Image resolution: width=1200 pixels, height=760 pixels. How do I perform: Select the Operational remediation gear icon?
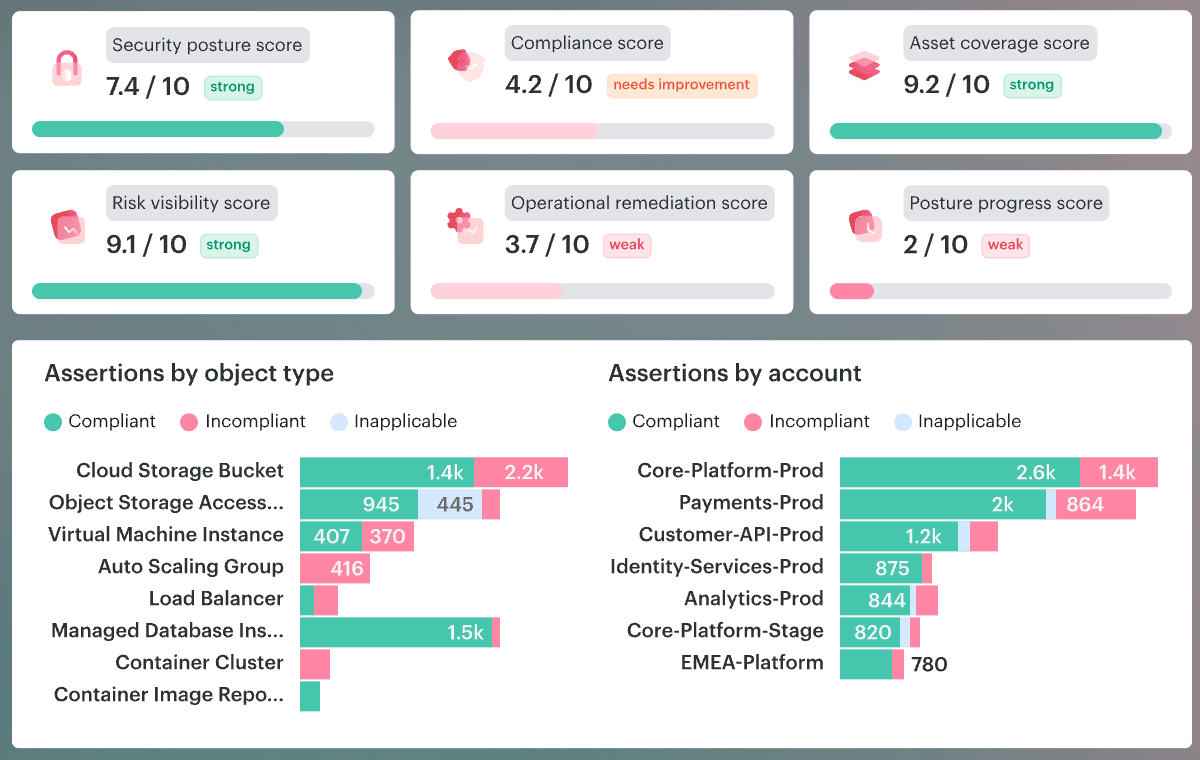click(465, 224)
